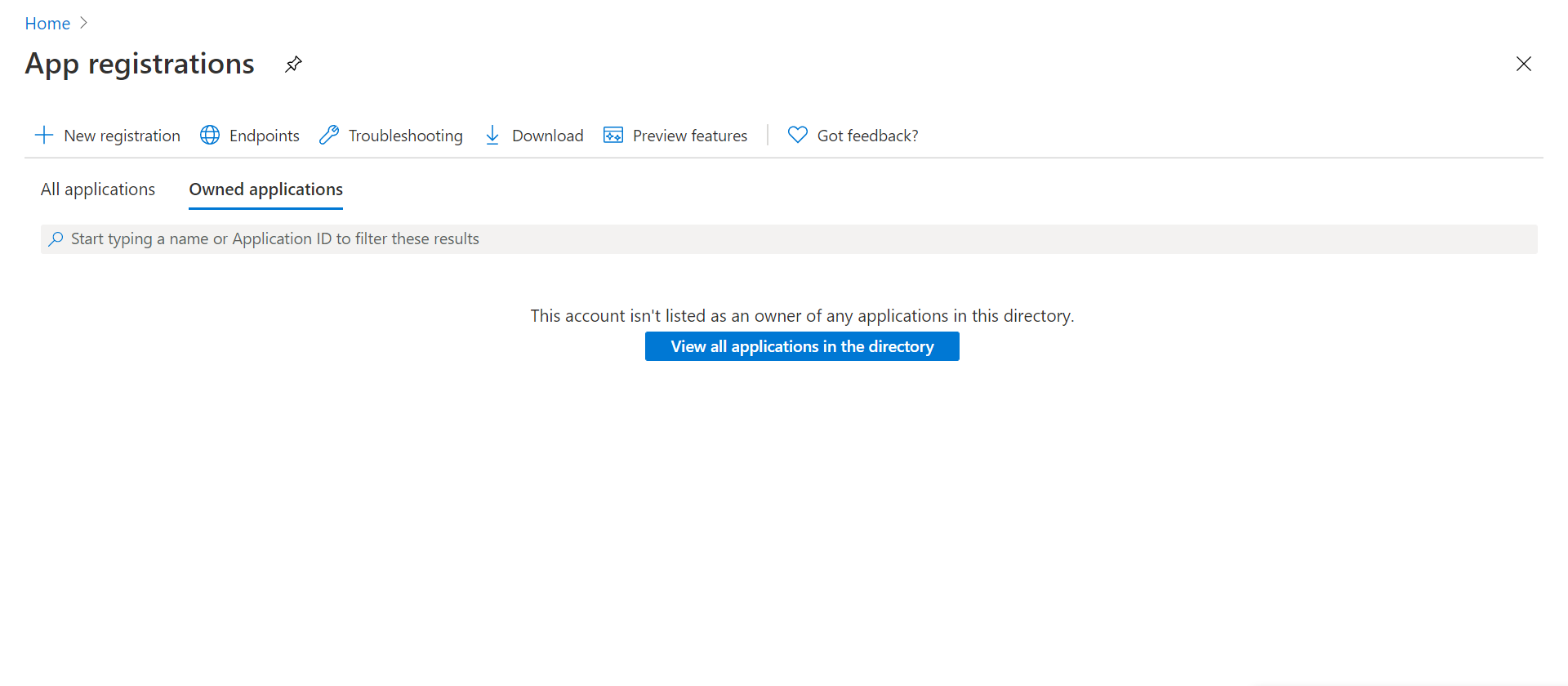The width and height of the screenshot is (1568, 686).
Task: Go to Home via the breadcrumb link
Action: tap(47, 24)
